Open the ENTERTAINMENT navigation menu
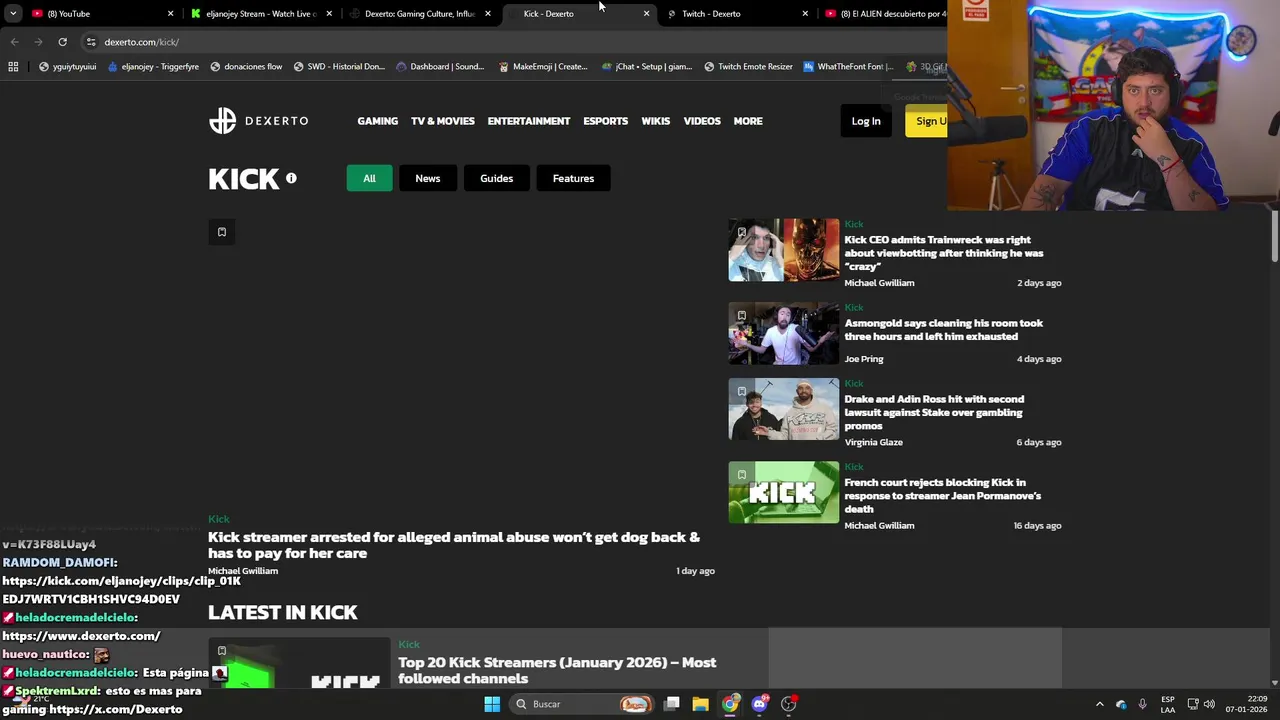1280x720 pixels. click(x=529, y=121)
